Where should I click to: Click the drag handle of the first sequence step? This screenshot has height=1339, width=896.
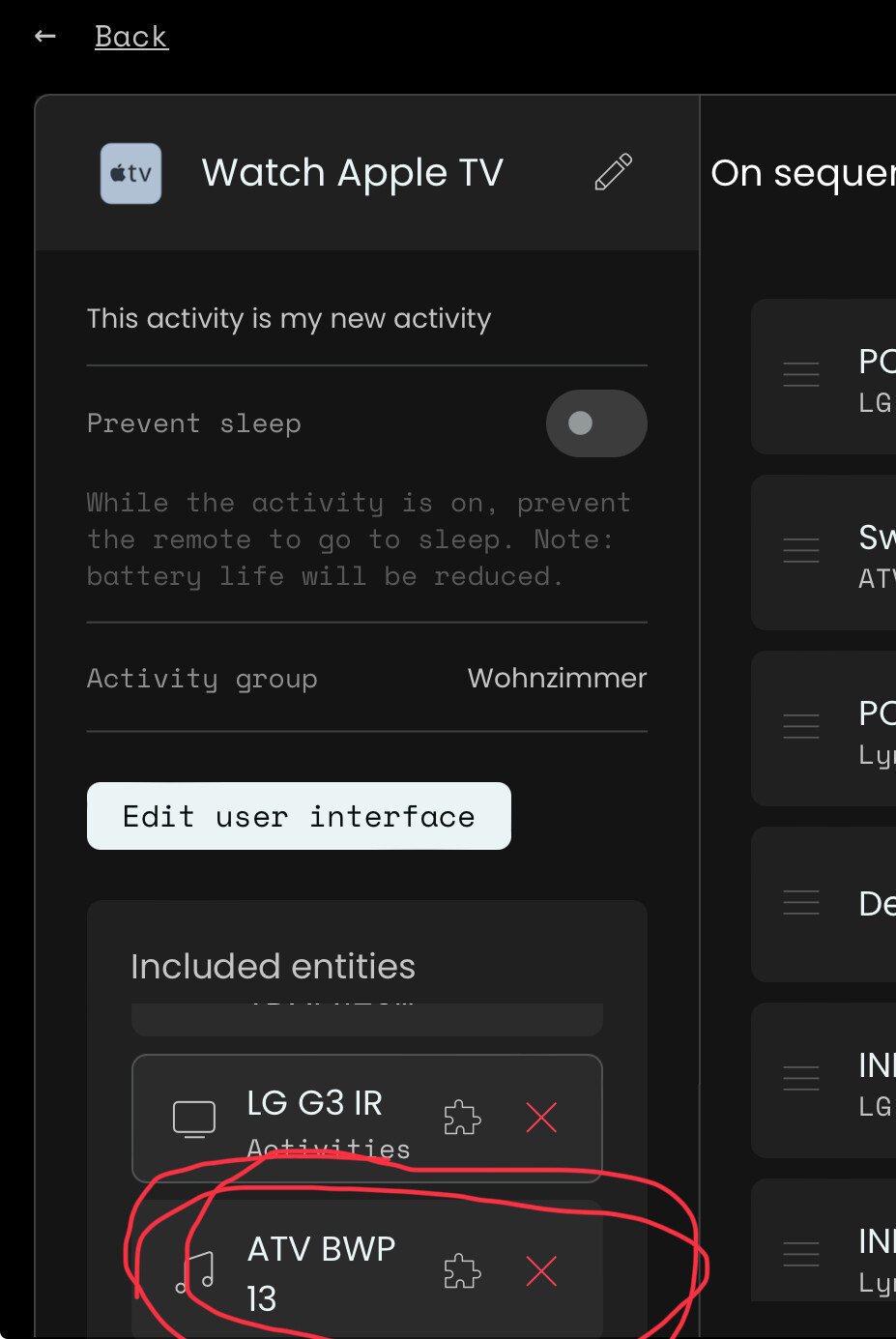pyautogui.click(x=801, y=374)
